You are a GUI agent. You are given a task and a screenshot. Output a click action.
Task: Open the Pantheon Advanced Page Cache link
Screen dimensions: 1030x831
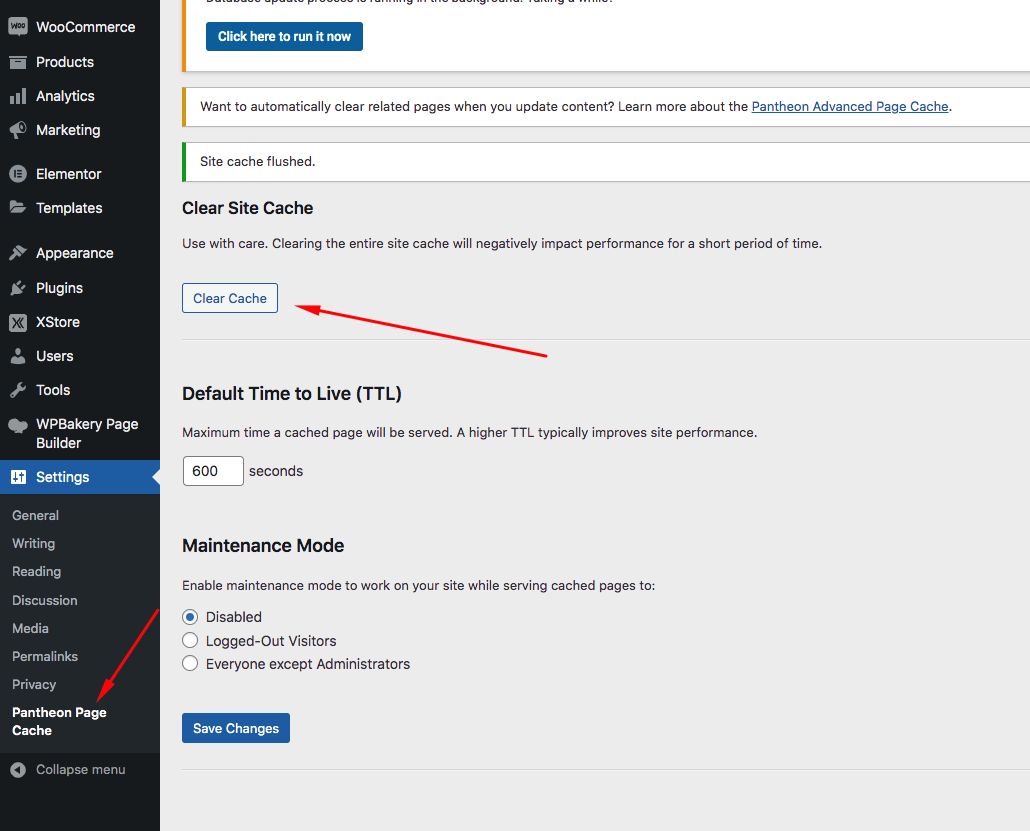click(x=850, y=106)
